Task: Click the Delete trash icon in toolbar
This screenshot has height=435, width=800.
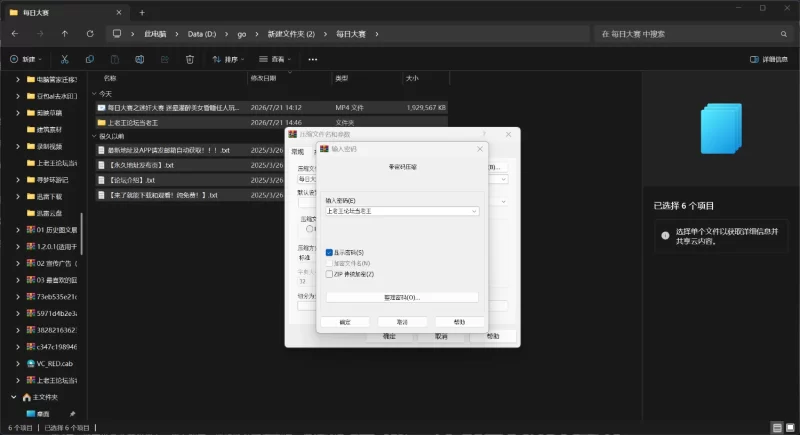Action: [x=190, y=59]
